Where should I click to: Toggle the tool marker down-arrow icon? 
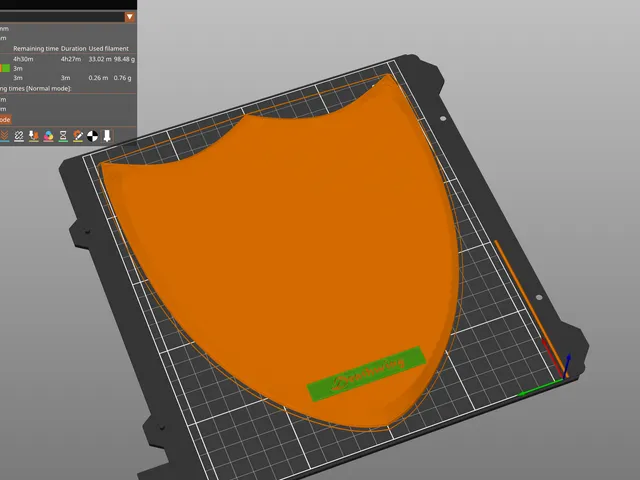(107, 136)
